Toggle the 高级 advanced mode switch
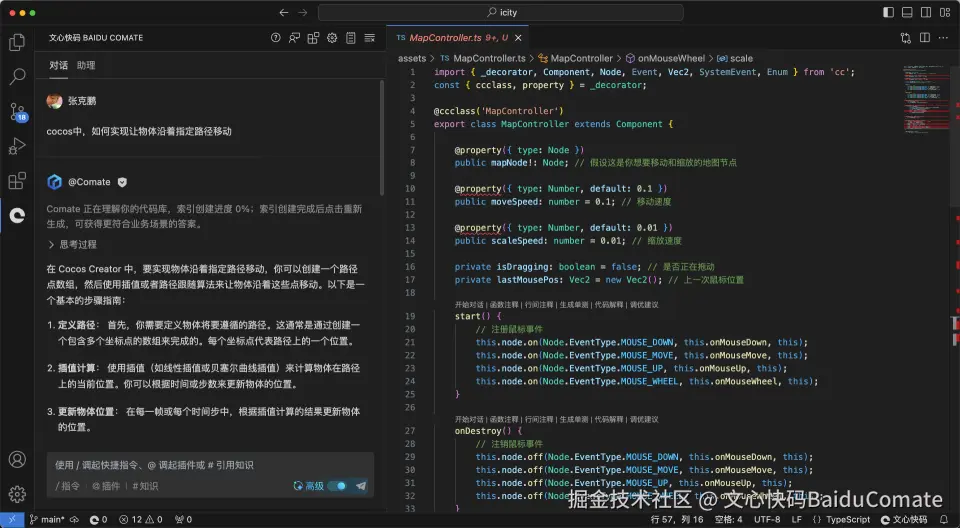Screen dimensions: 960x528 [337, 486]
